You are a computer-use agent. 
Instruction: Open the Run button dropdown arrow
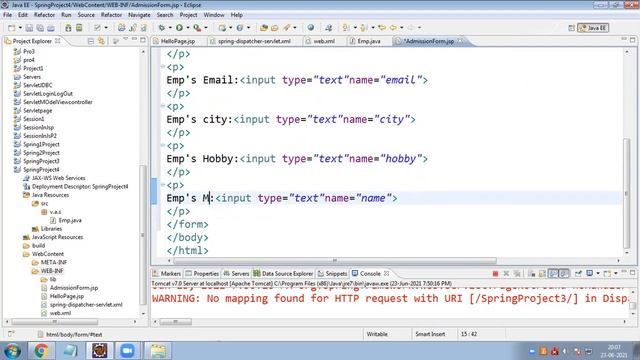188,28
